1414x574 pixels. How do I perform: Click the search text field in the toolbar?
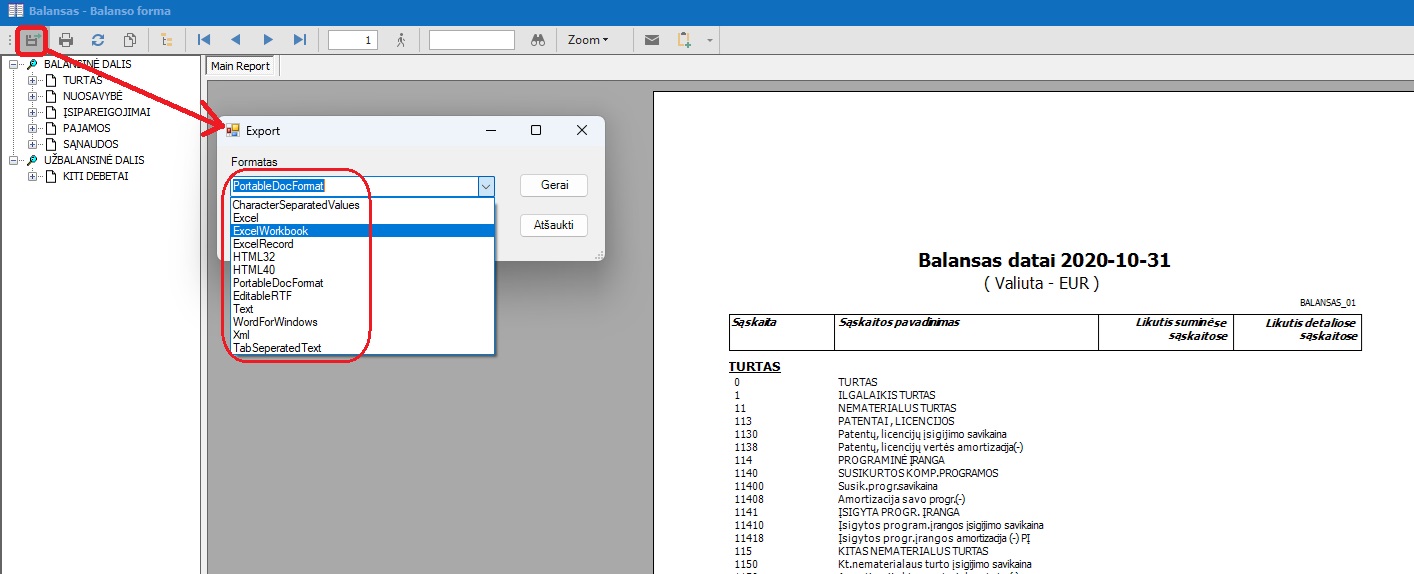472,40
